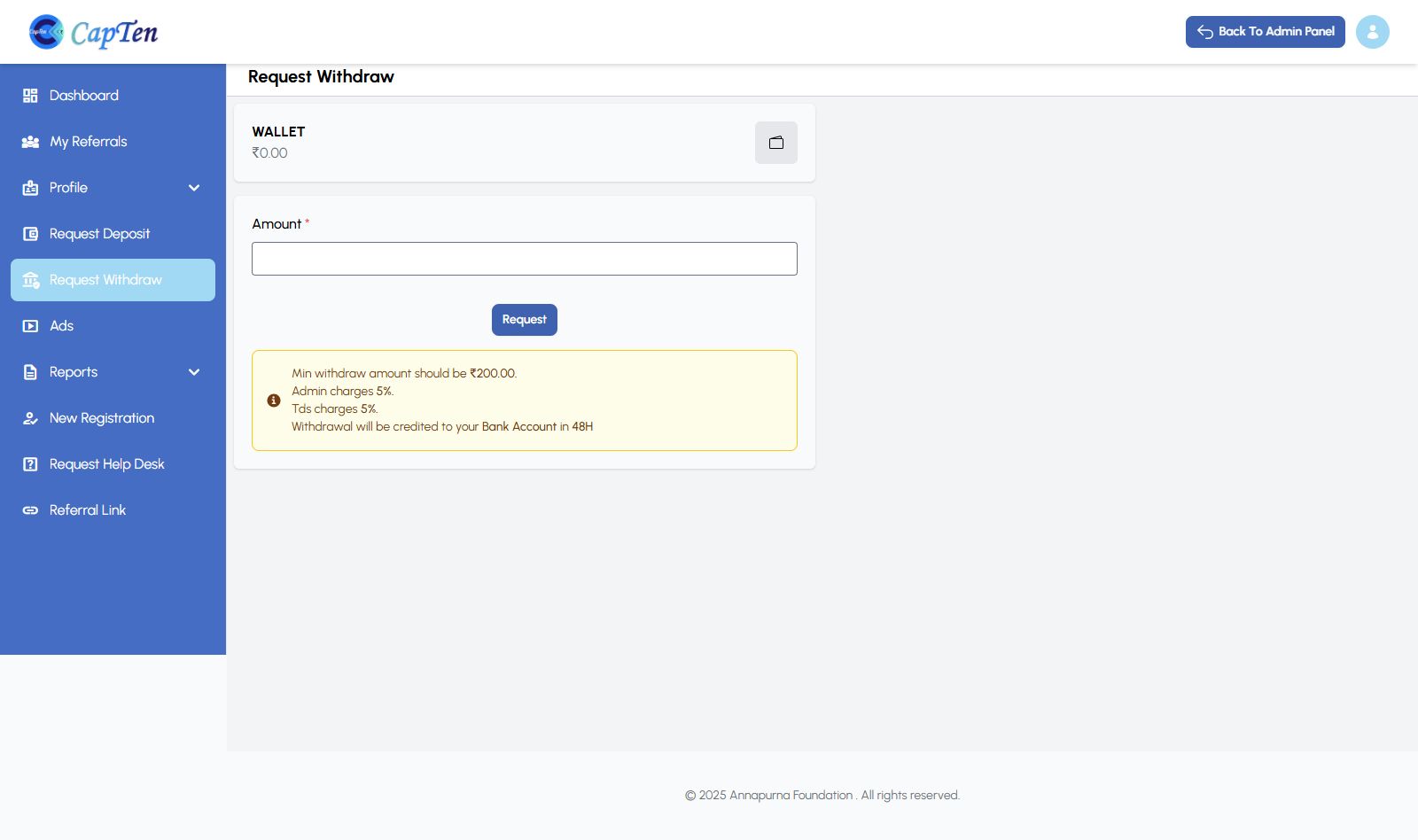
Task: Click the ₹0.00 wallet balance
Action: 269,153
